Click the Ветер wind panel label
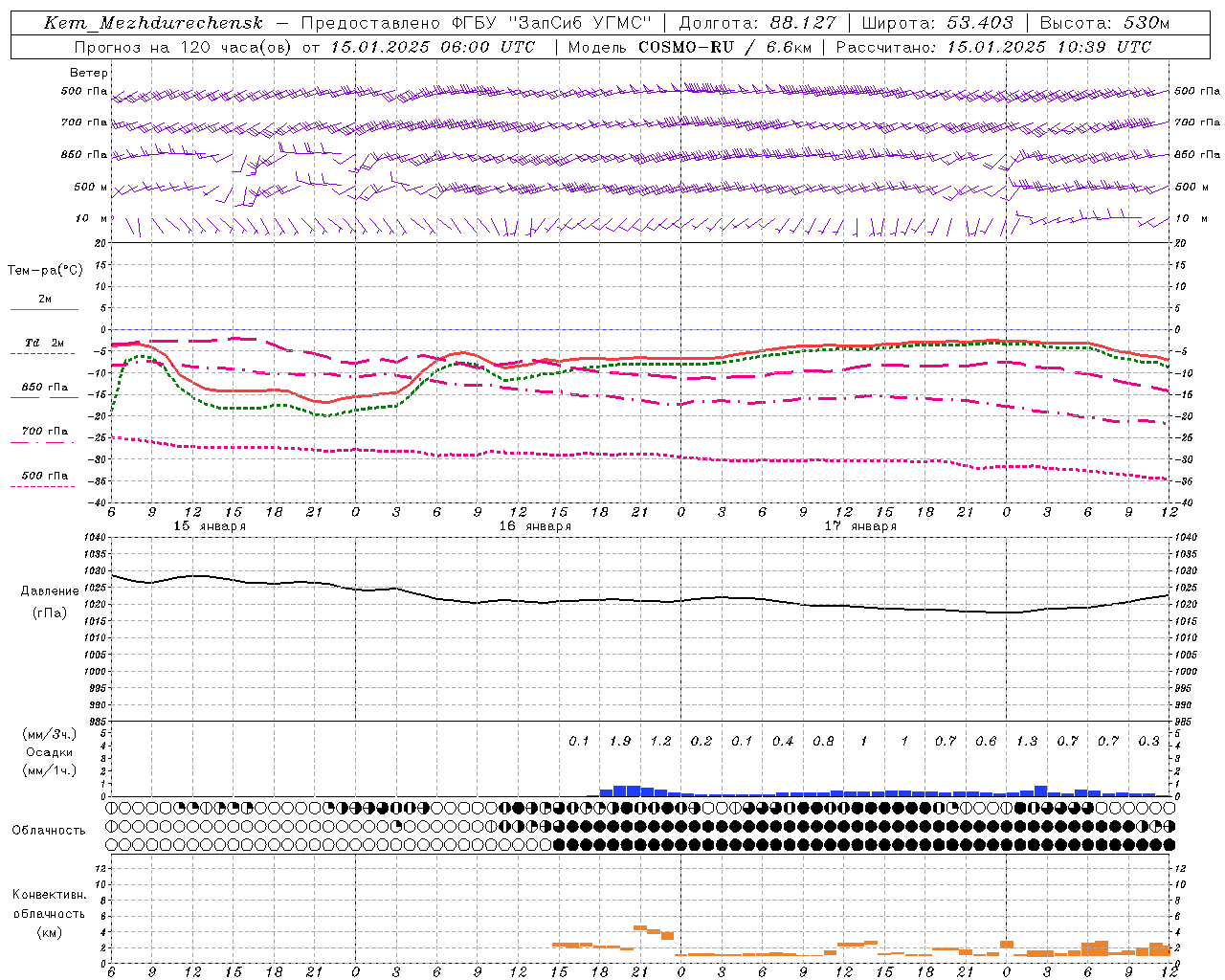This screenshot has width=1225, height=980. (89, 73)
